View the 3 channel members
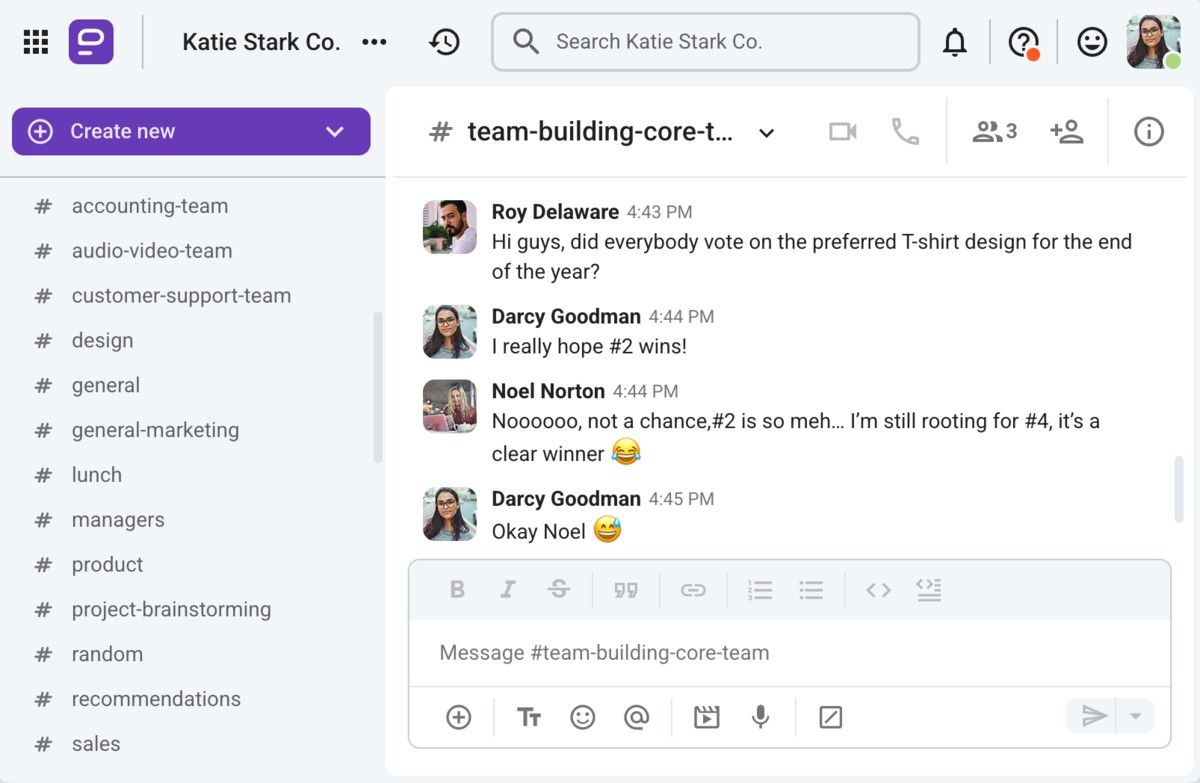Screen dimensions: 1200x783 (994, 132)
